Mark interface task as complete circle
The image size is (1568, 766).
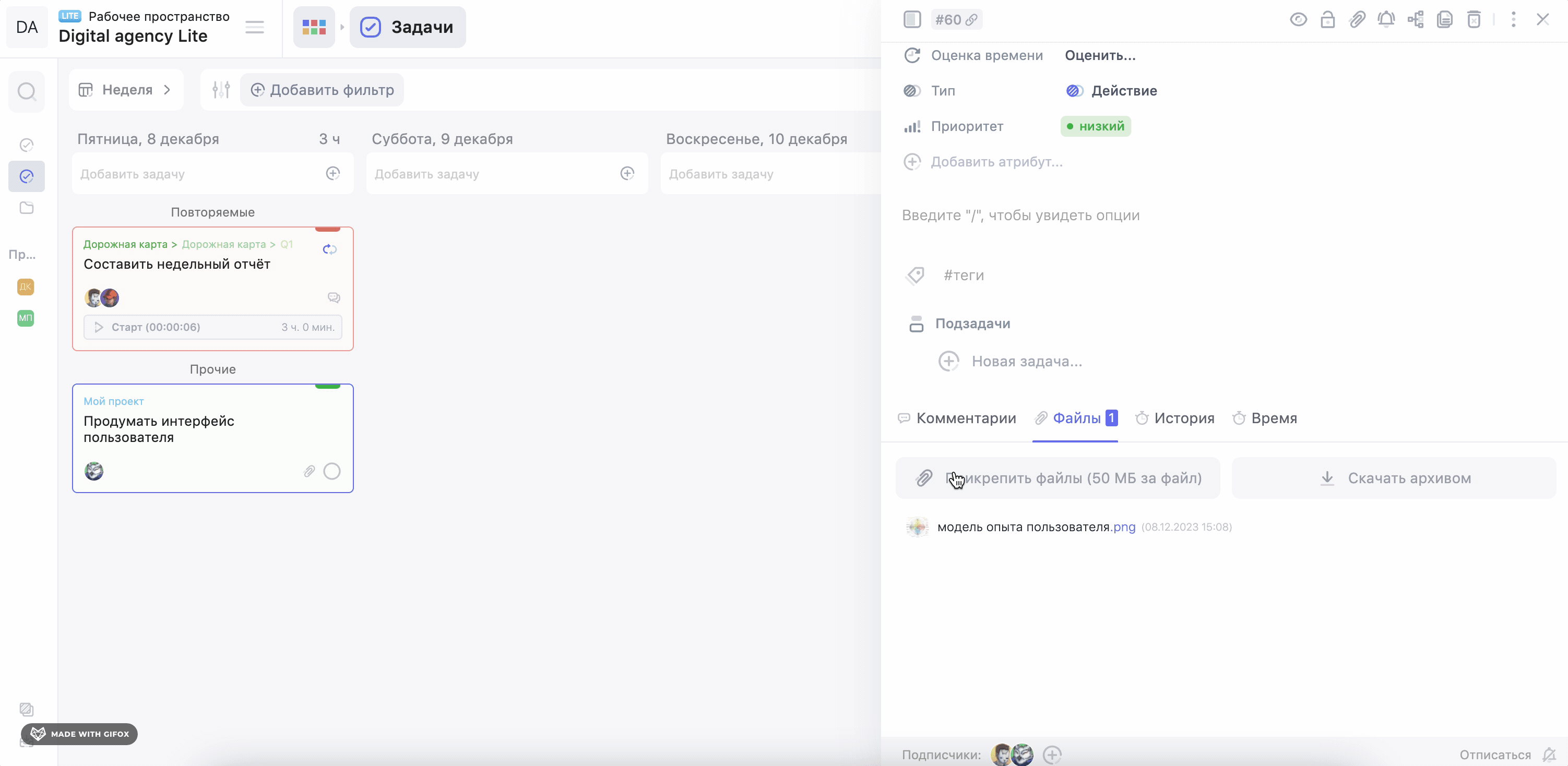(x=332, y=472)
